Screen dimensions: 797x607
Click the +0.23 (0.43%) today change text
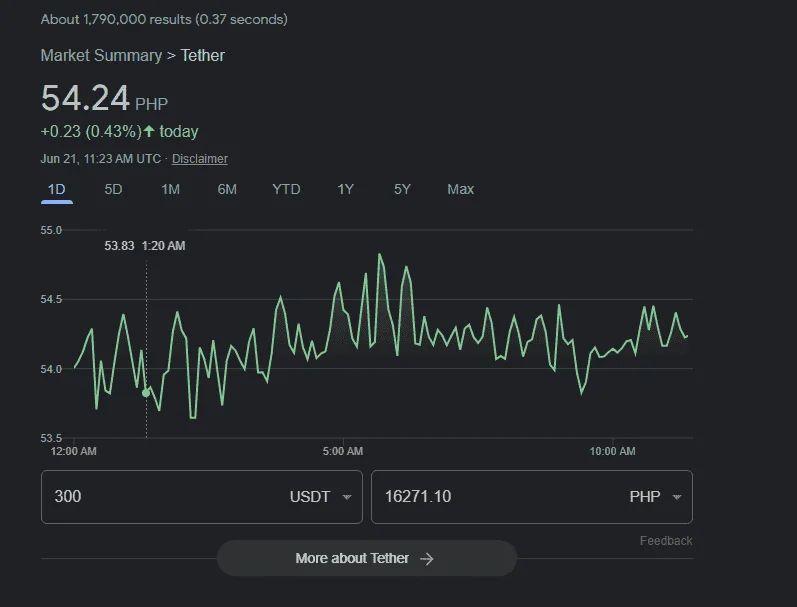coord(119,132)
